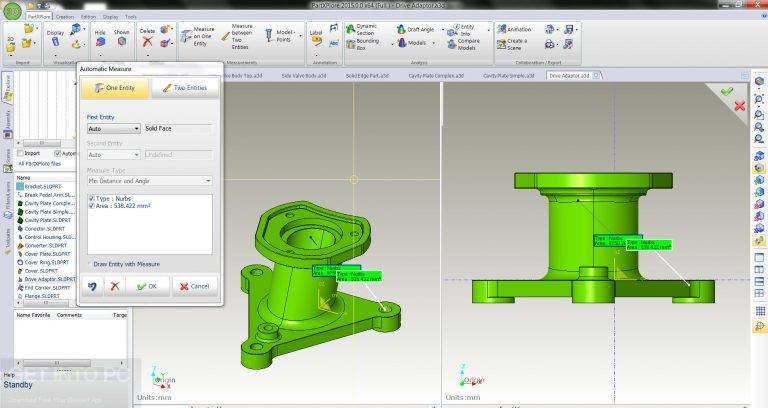This screenshot has width=768, height=408.
Task: Click the Measure on One Entity tool
Action: [x=196, y=36]
